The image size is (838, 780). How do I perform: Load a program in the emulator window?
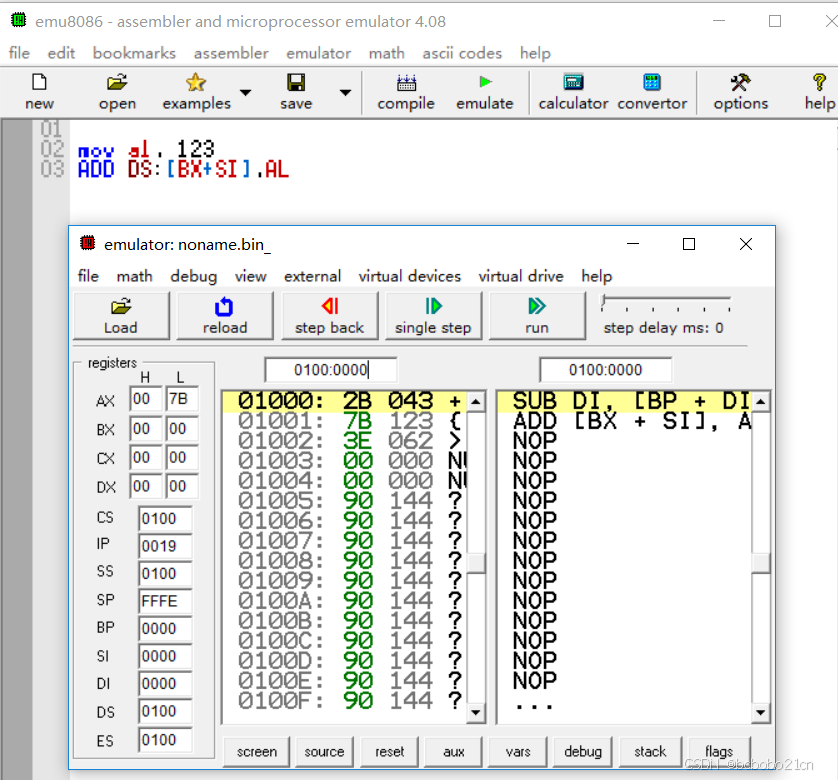tap(121, 315)
